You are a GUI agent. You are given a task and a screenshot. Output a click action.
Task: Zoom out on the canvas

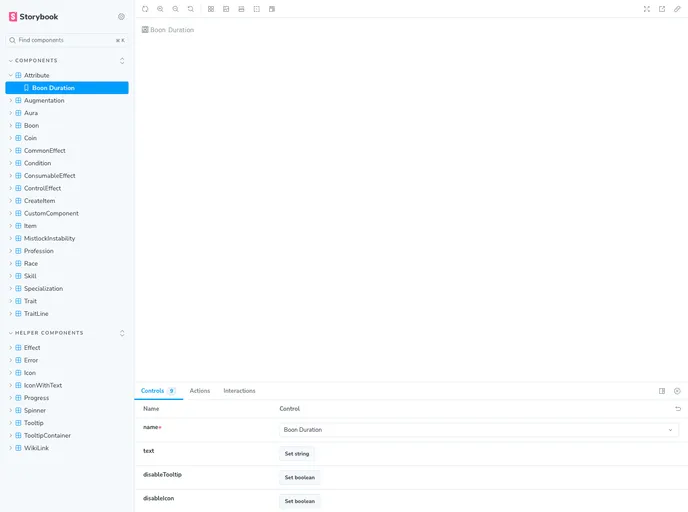click(x=176, y=9)
